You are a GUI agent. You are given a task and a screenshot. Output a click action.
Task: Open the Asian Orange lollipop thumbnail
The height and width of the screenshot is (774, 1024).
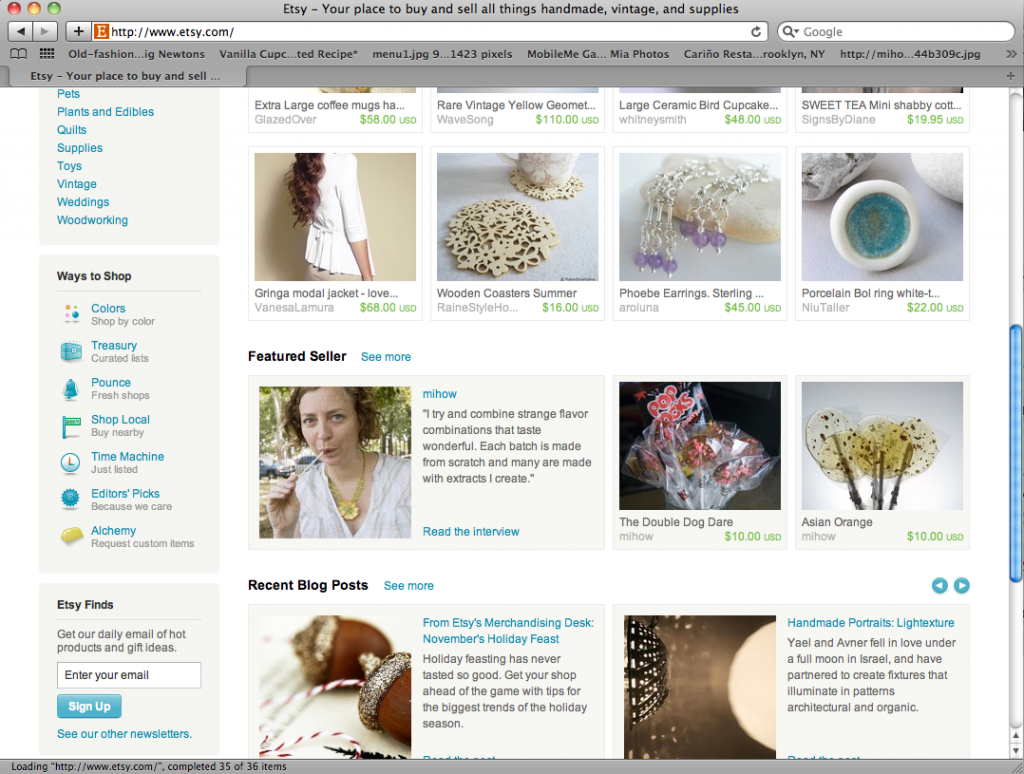tap(882, 445)
